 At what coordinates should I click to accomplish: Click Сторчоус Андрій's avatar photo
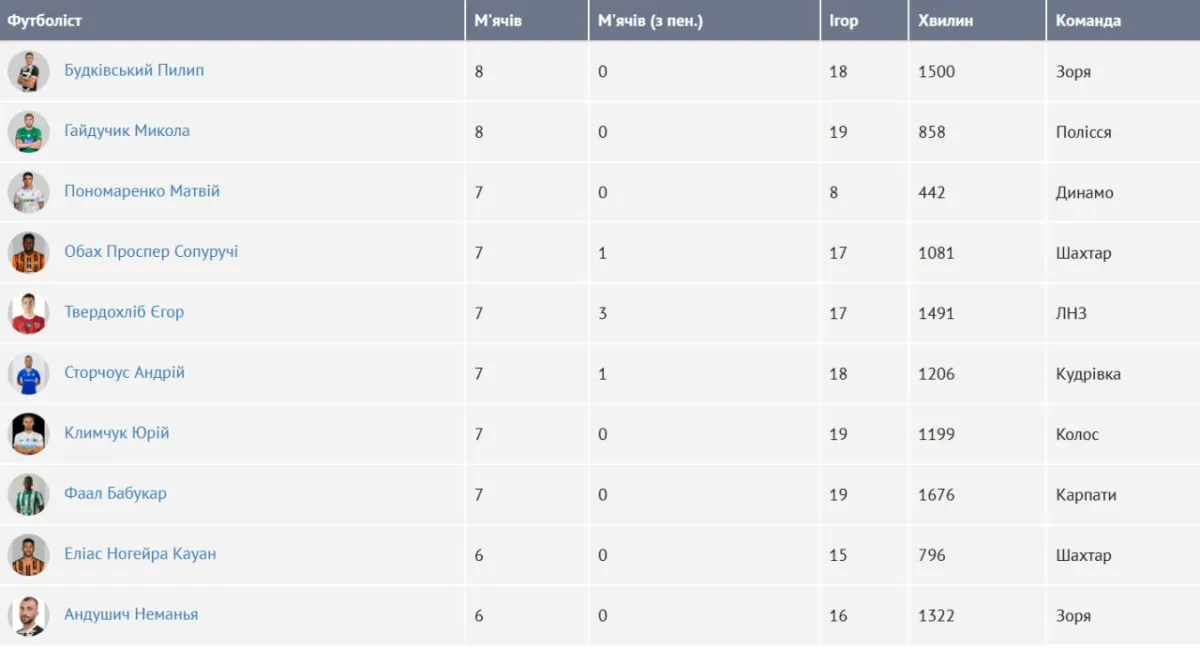click(28, 374)
